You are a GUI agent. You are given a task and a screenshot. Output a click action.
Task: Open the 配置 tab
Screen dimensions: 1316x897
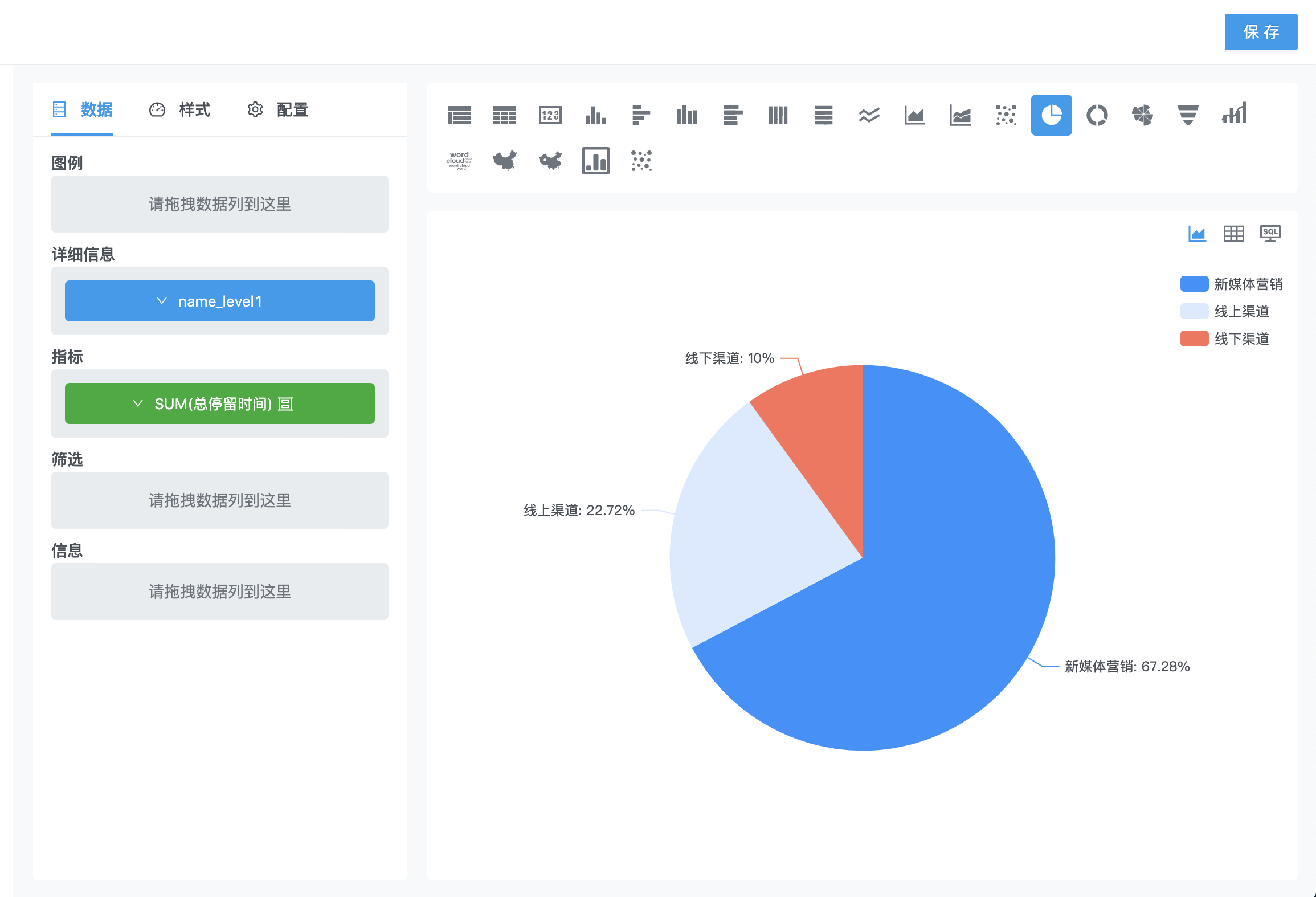[277, 109]
